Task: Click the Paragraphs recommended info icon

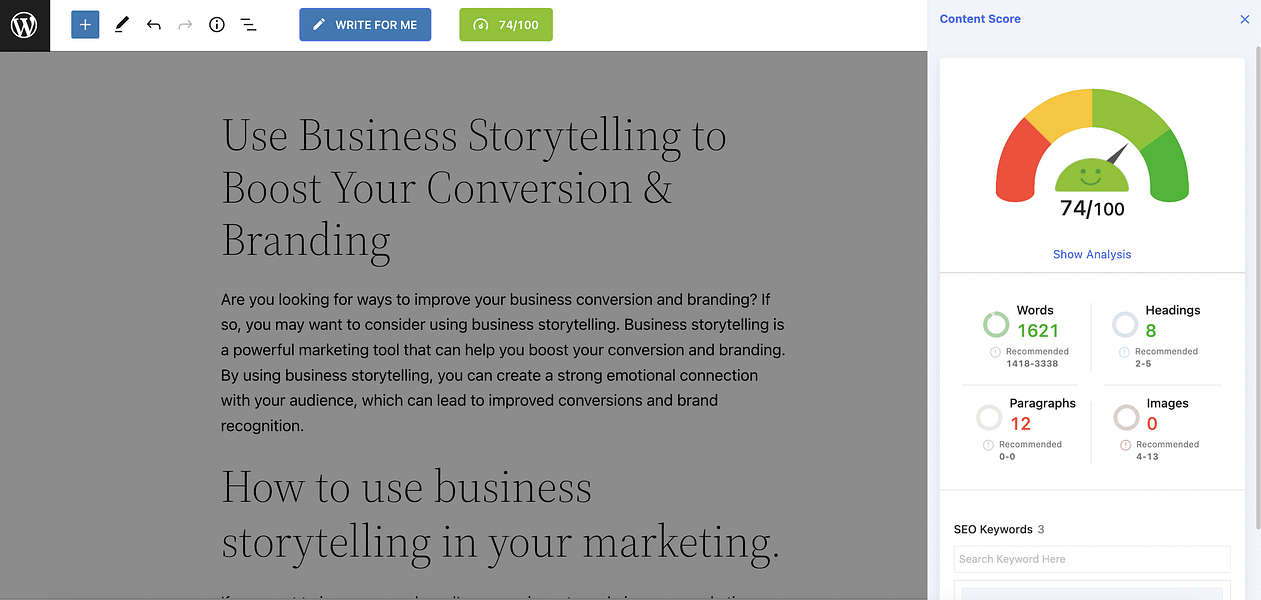Action: click(x=988, y=445)
